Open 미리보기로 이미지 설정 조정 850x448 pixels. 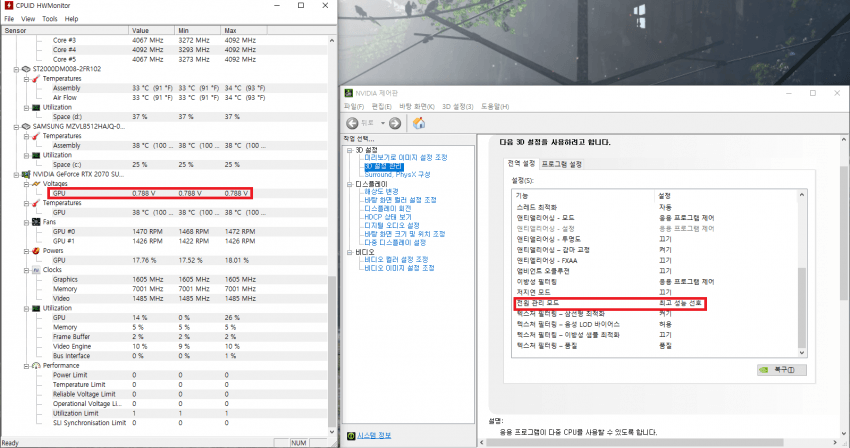click(x=405, y=157)
